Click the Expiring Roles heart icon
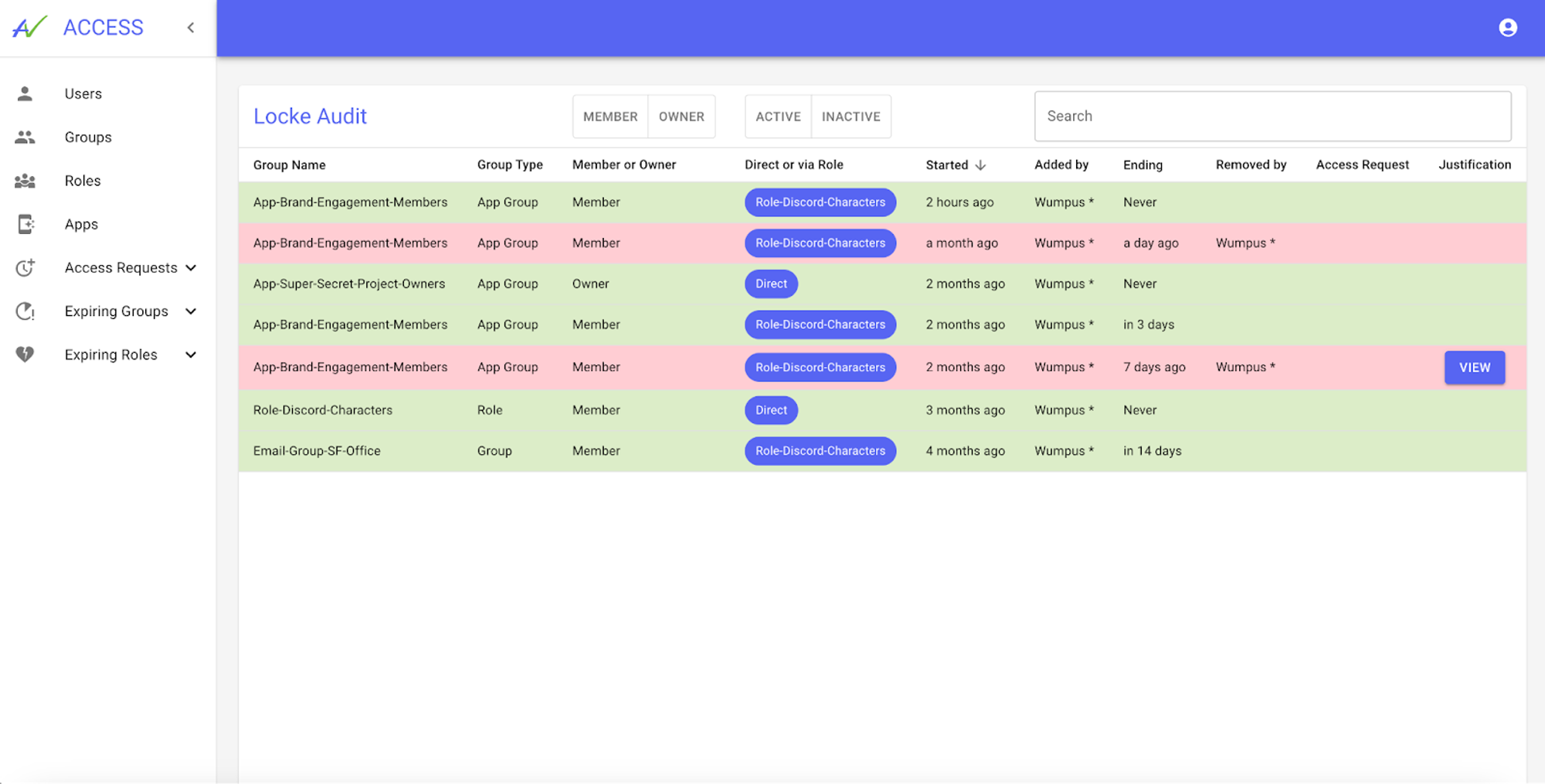The height and width of the screenshot is (784, 1545). tap(25, 355)
